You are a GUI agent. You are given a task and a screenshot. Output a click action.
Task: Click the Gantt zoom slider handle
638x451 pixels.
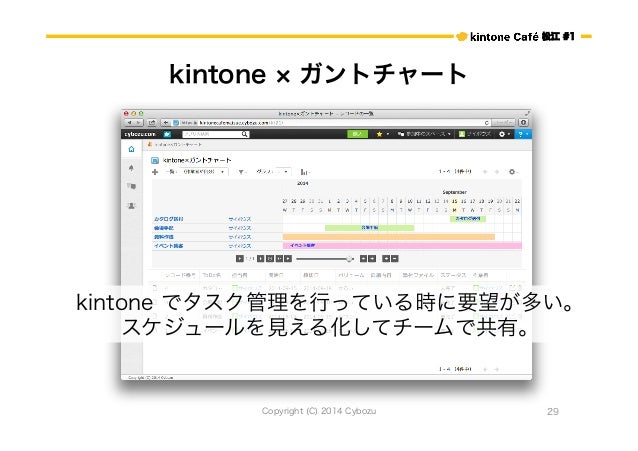(349, 259)
